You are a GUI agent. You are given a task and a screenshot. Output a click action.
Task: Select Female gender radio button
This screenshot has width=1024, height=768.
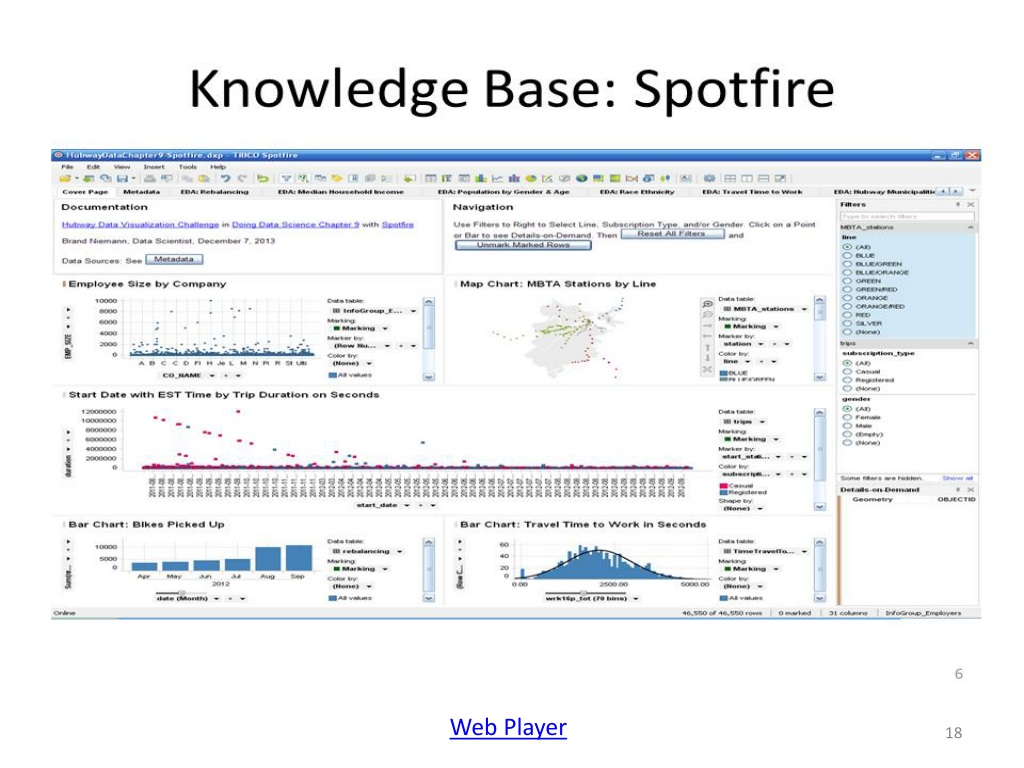point(847,417)
